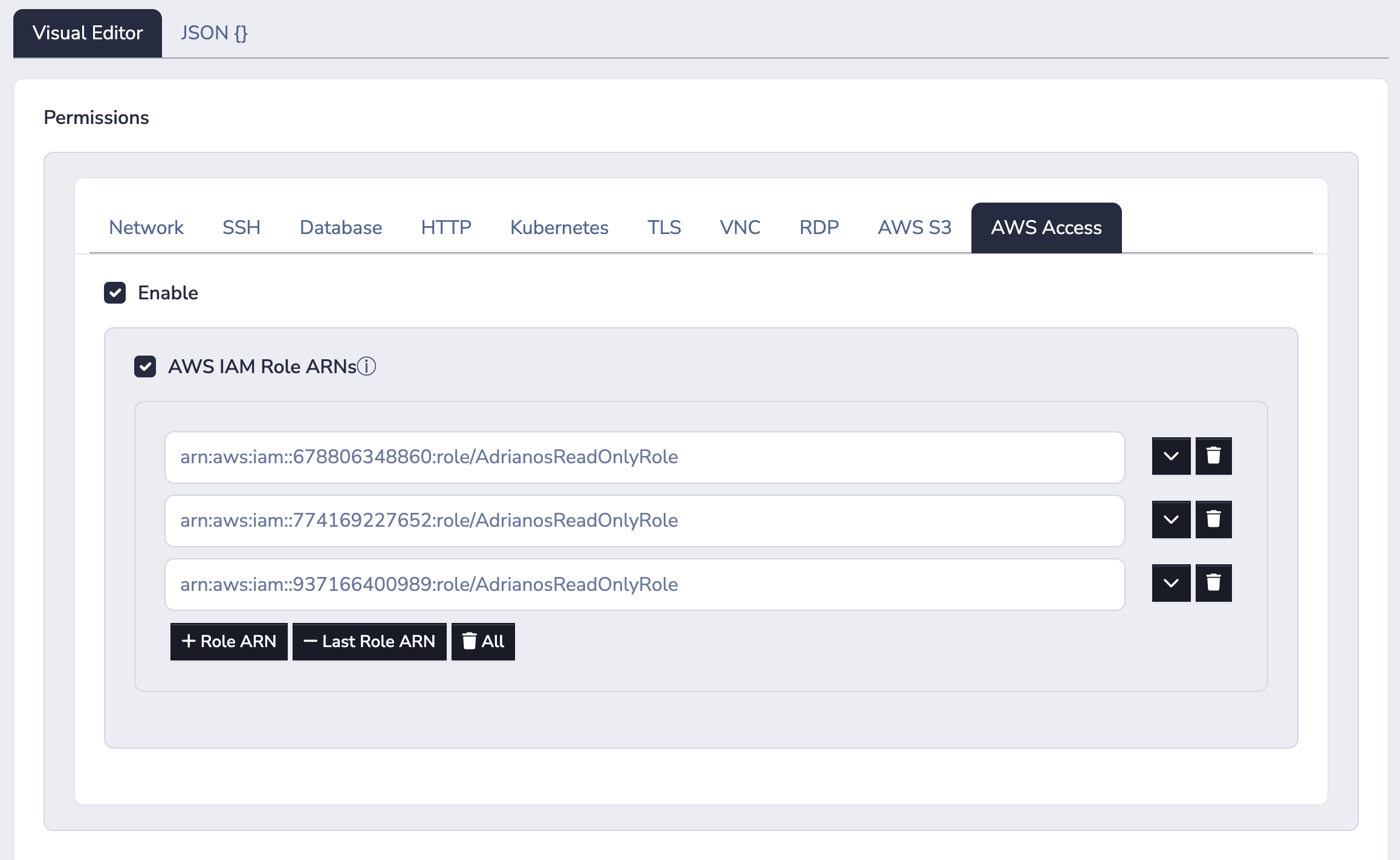Switch to the RDP permissions tab
This screenshot has height=860, width=1400.
tap(818, 227)
